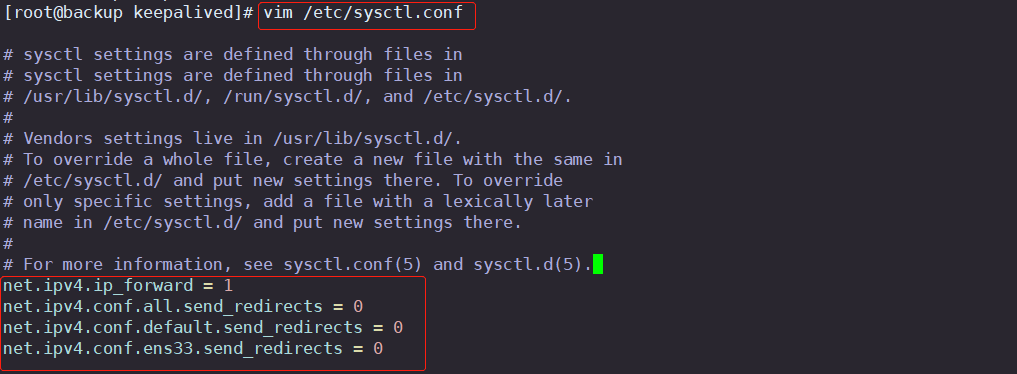Click the value 0 on the ens33 line

pyautogui.click(x=378, y=349)
